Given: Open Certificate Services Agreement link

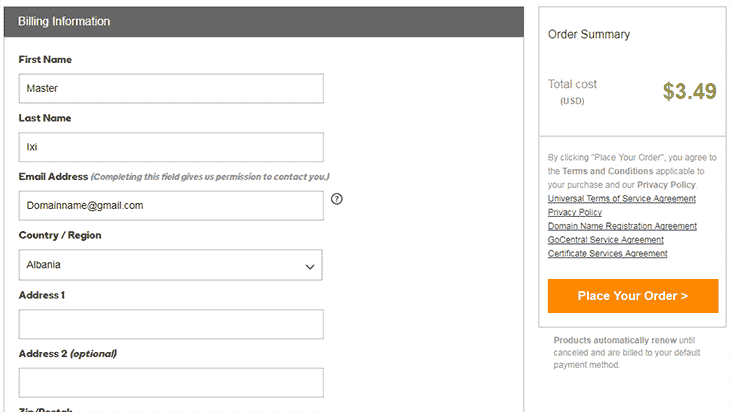Looking at the screenshot, I should (x=607, y=253).
